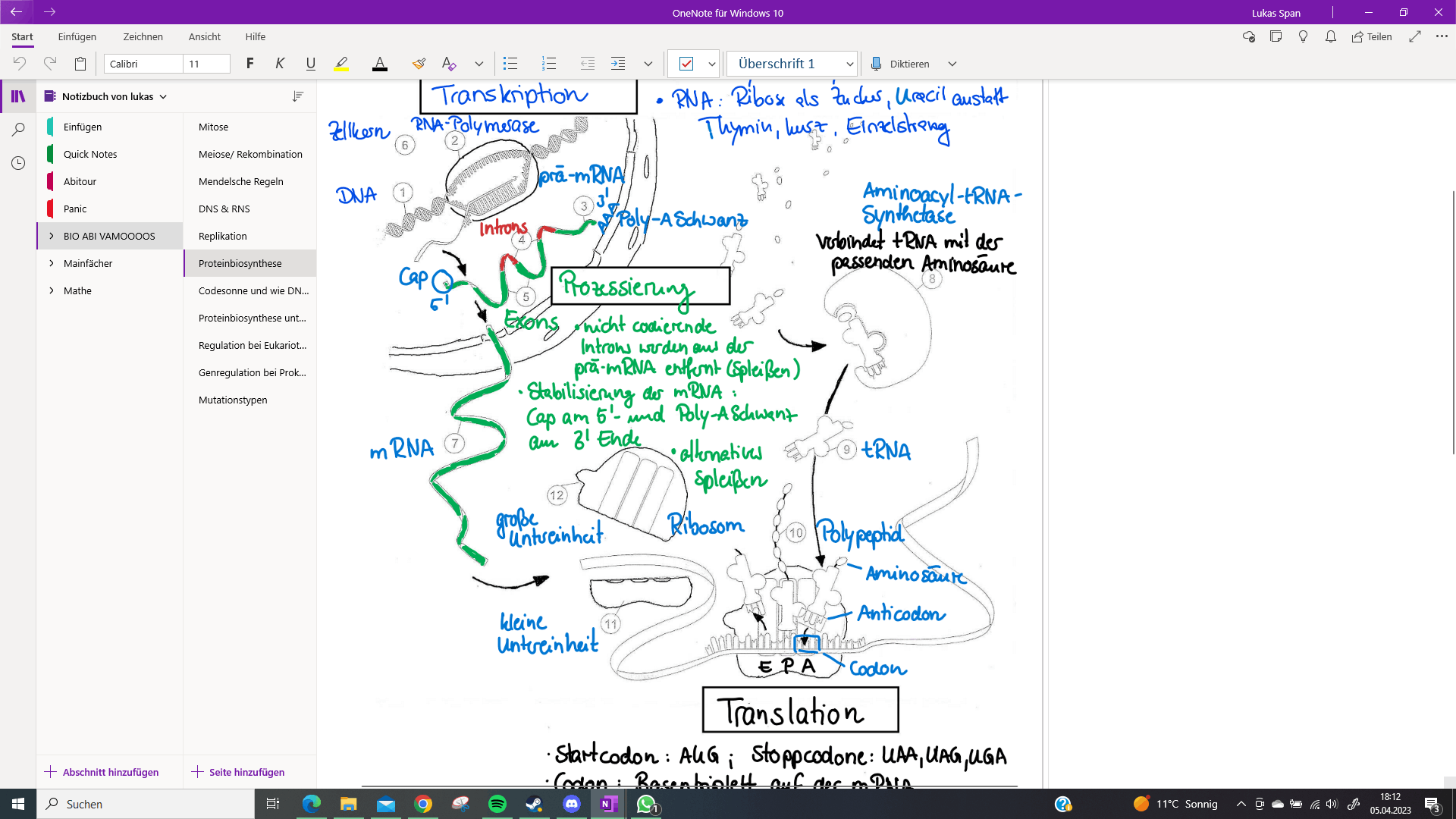The height and width of the screenshot is (819, 1456).
Task: Open the Start tab
Action: [22, 36]
